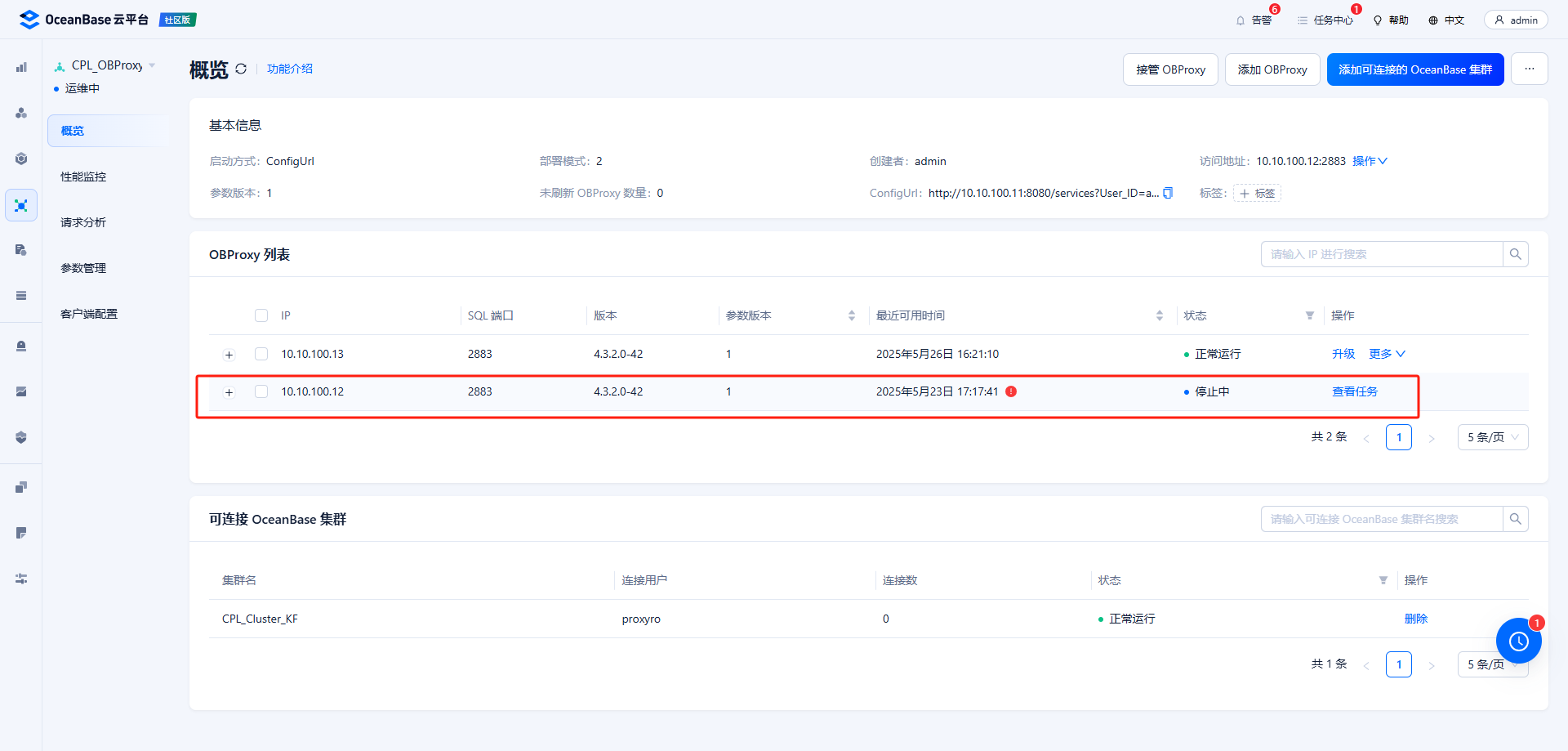Open the security shield sidebar icon
Viewport: 1568px width, 751px height.
21,438
